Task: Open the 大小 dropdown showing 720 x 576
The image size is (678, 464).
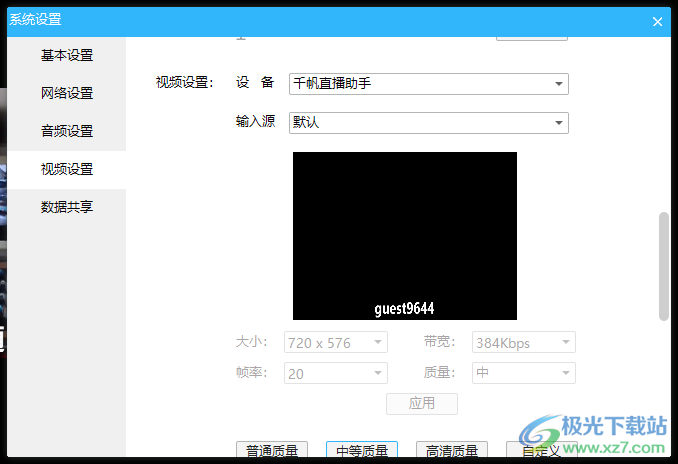Action: tap(336, 342)
